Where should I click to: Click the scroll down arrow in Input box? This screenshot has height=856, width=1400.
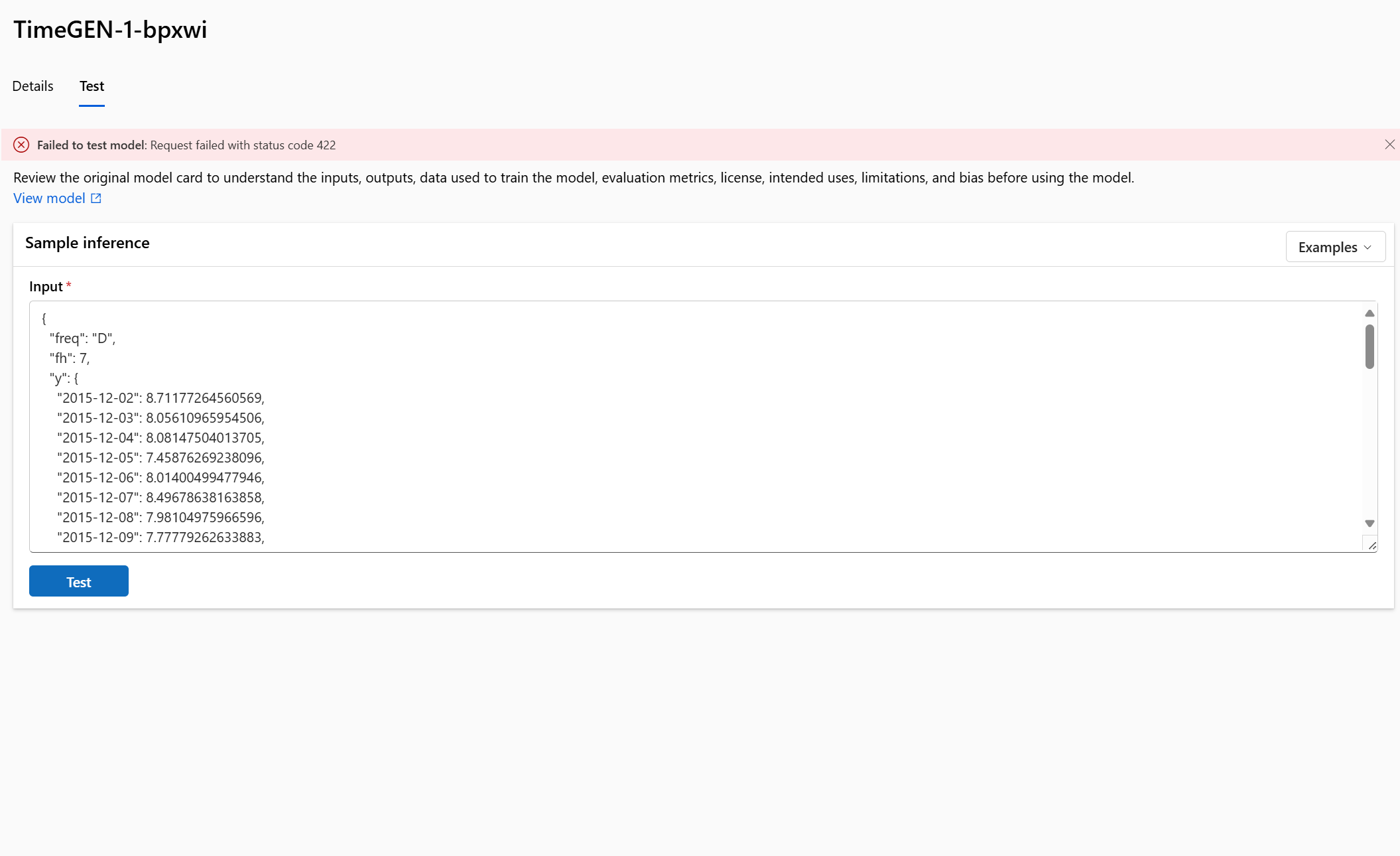(x=1369, y=524)
